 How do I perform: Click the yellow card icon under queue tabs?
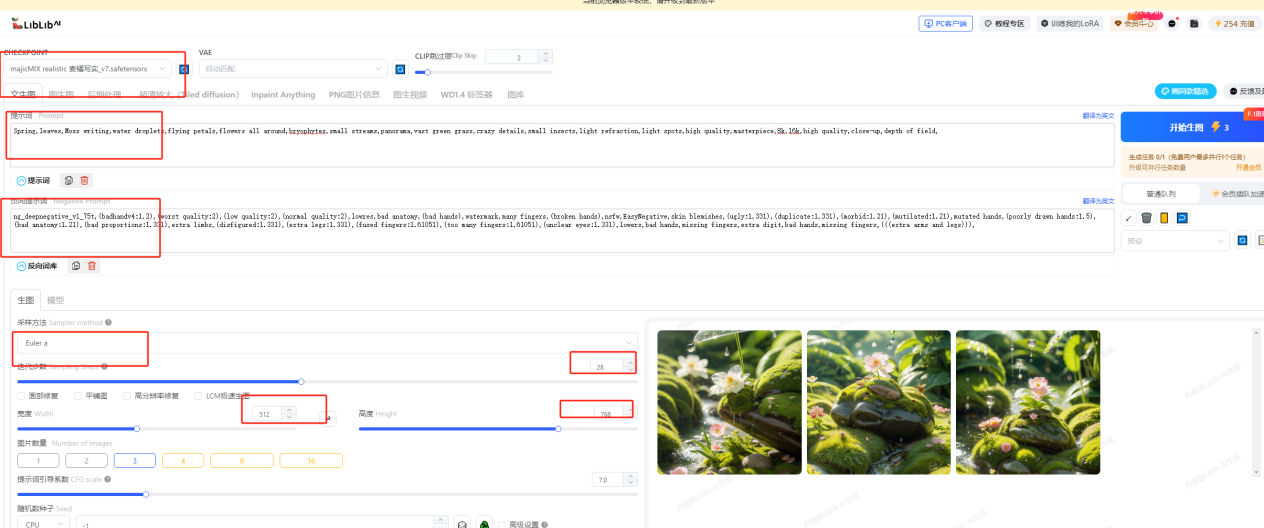click(x=1164, y=217)
